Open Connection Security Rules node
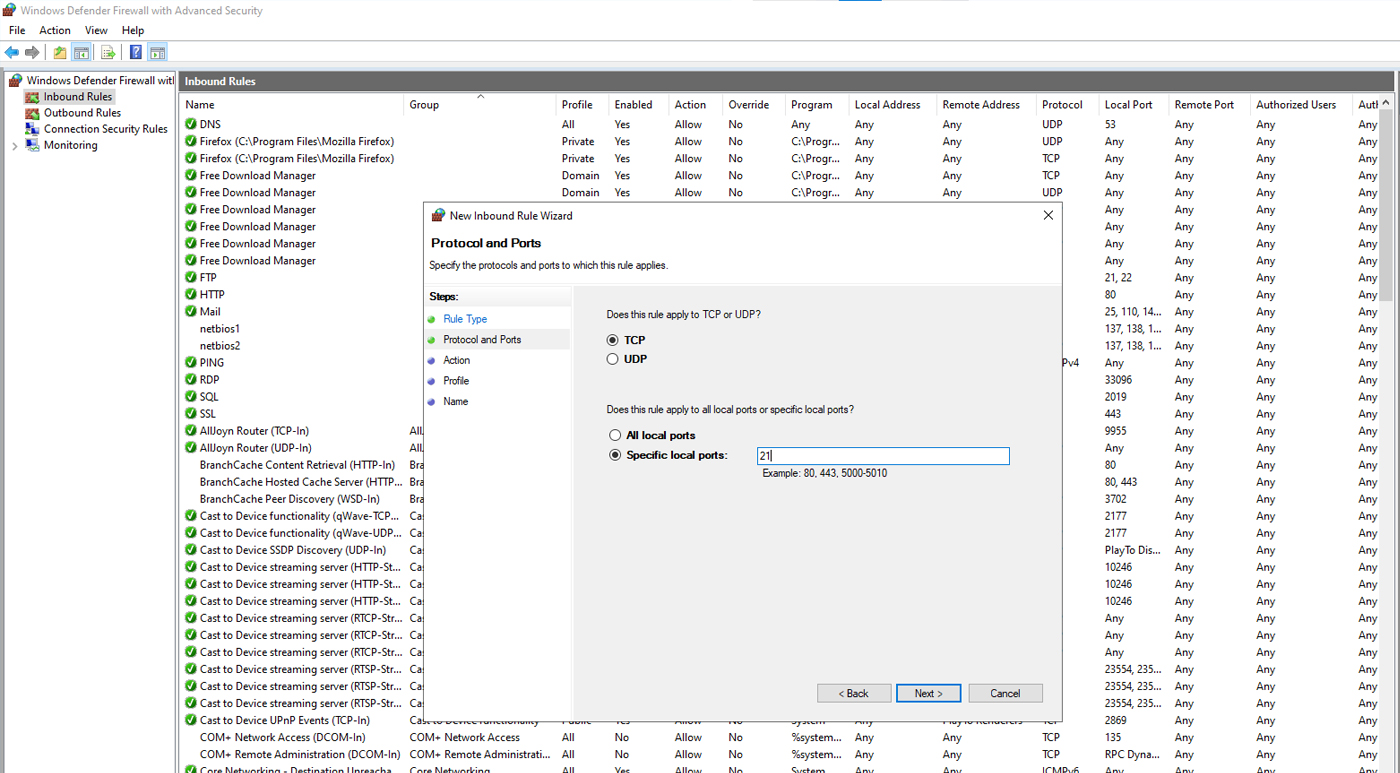Screen dimensions: 1400x773 pyautogui.click(x=105, y=129)
